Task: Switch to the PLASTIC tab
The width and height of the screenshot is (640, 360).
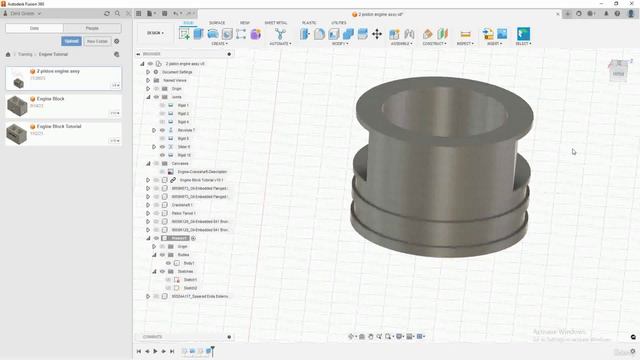Action: coord(309,23)
